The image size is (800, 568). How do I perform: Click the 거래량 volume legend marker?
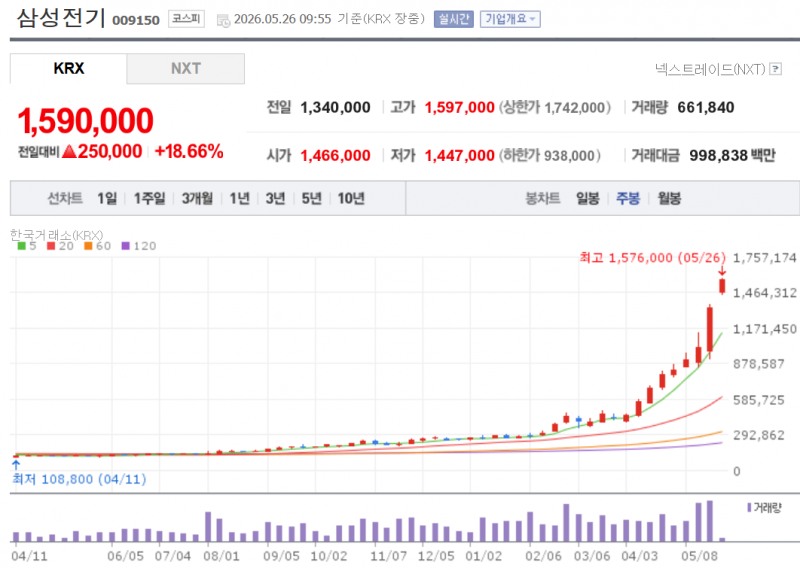coord(749,507)
